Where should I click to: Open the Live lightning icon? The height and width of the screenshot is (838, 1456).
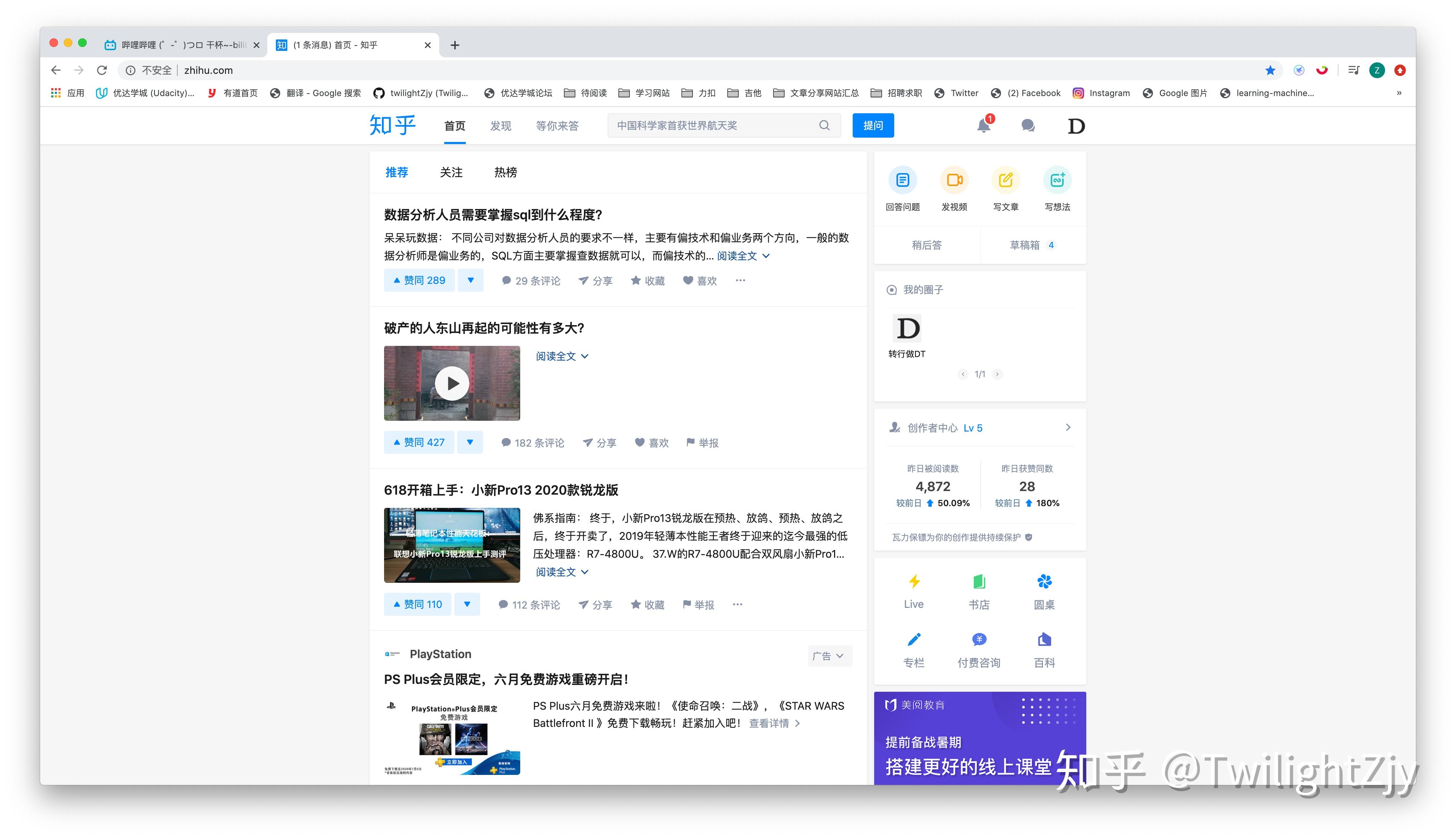click(x=914, y=582)
